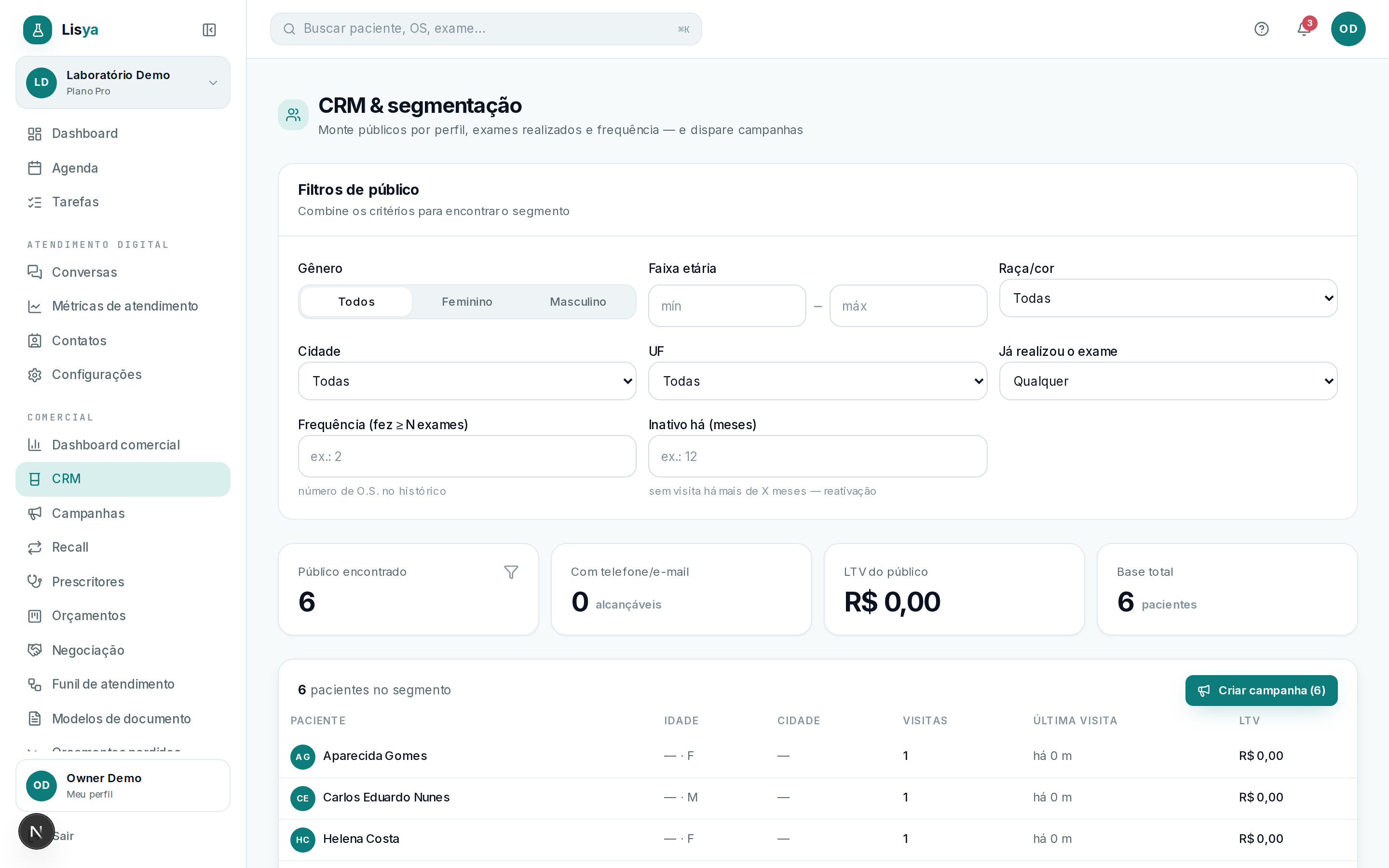Open the notifications bell icon
Viewport: 1389px width, 868px height.
click(1304, 29)
